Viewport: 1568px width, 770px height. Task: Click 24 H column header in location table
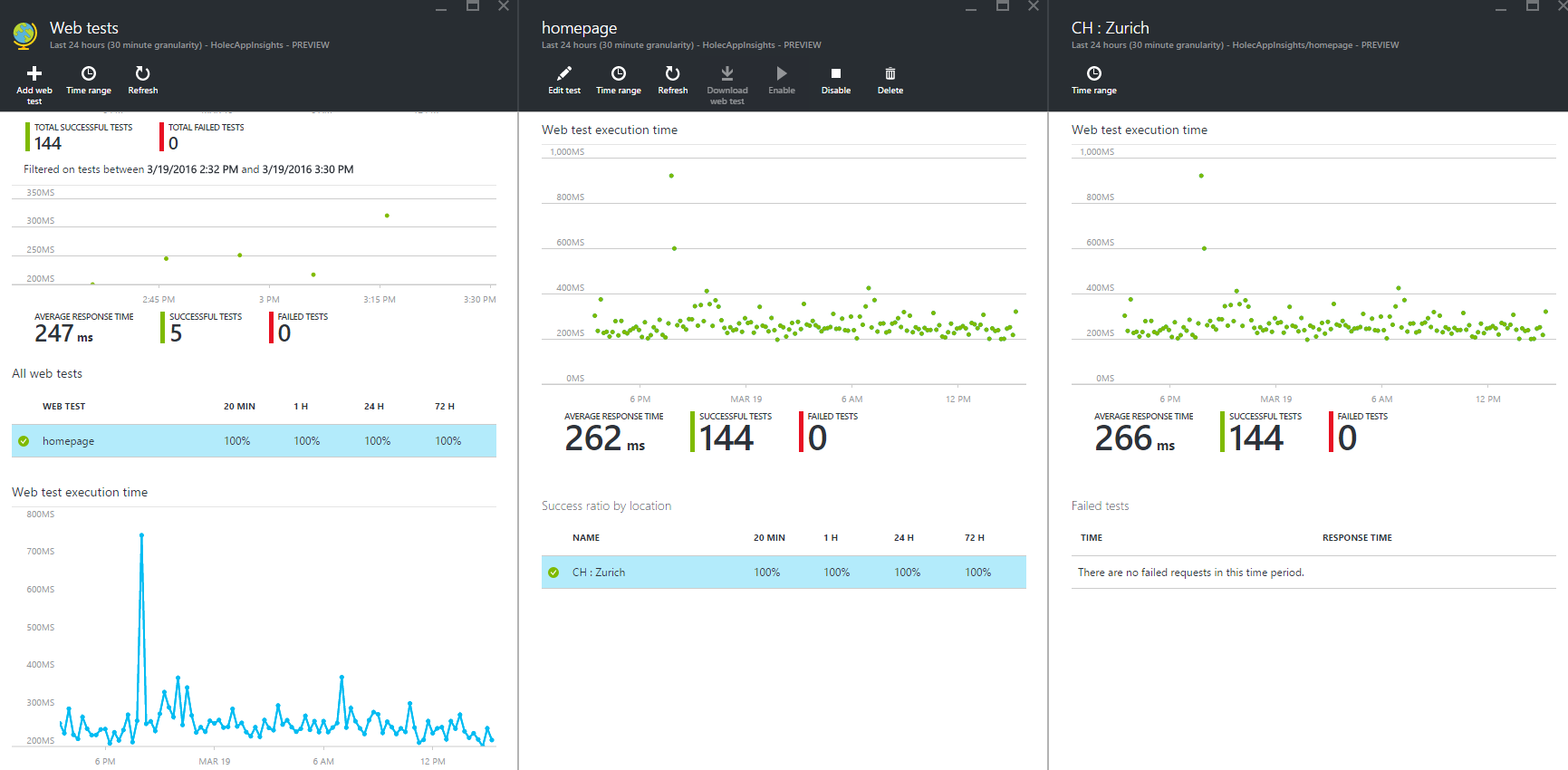[x=904, y=538]
